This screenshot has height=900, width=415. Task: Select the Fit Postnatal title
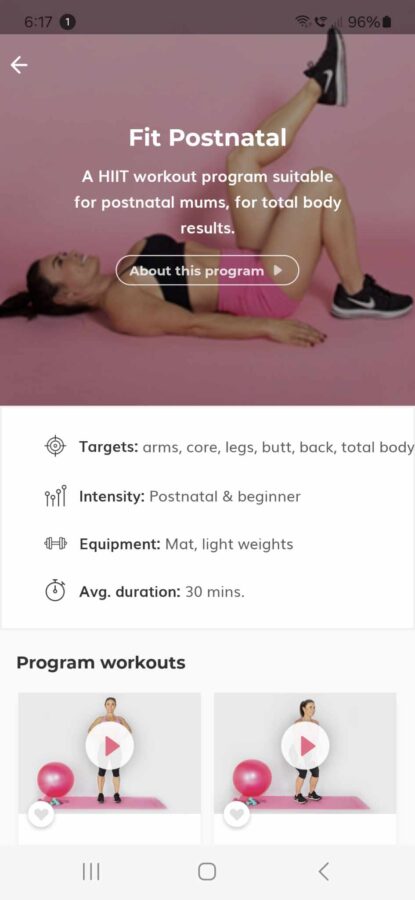(207, 138)
